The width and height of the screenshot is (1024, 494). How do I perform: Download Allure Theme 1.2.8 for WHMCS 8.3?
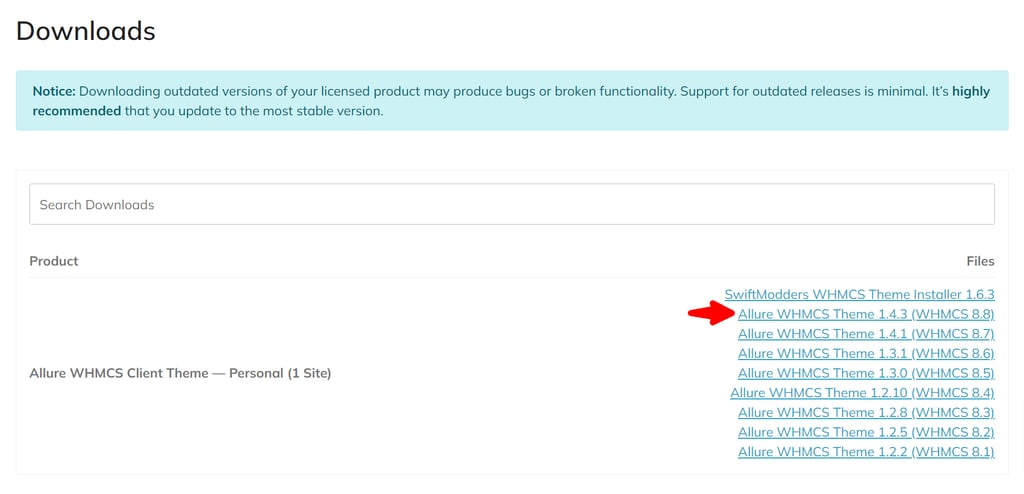click(x=866, y=413)
